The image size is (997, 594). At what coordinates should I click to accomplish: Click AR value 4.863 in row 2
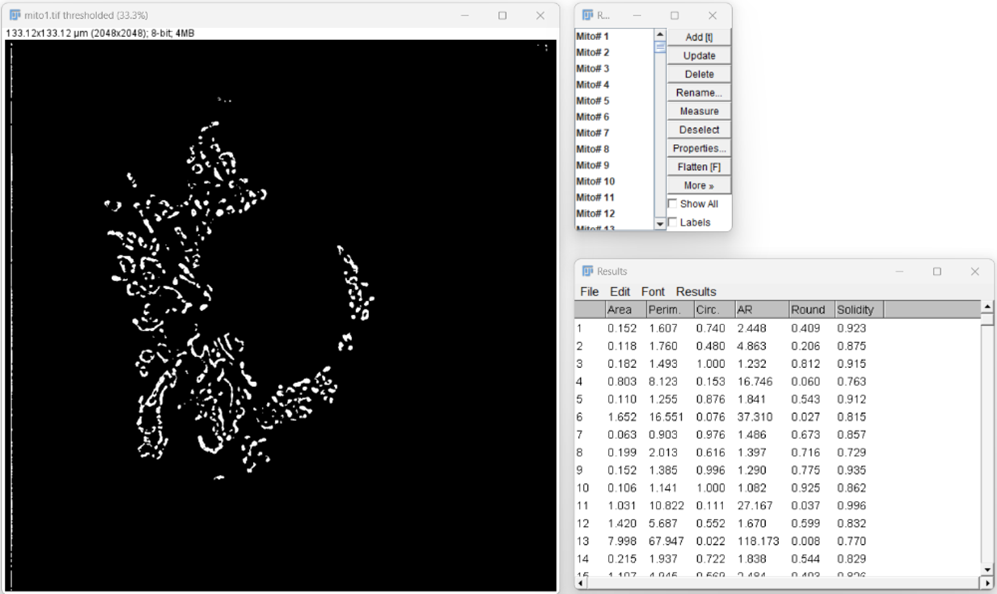point(751,346)
